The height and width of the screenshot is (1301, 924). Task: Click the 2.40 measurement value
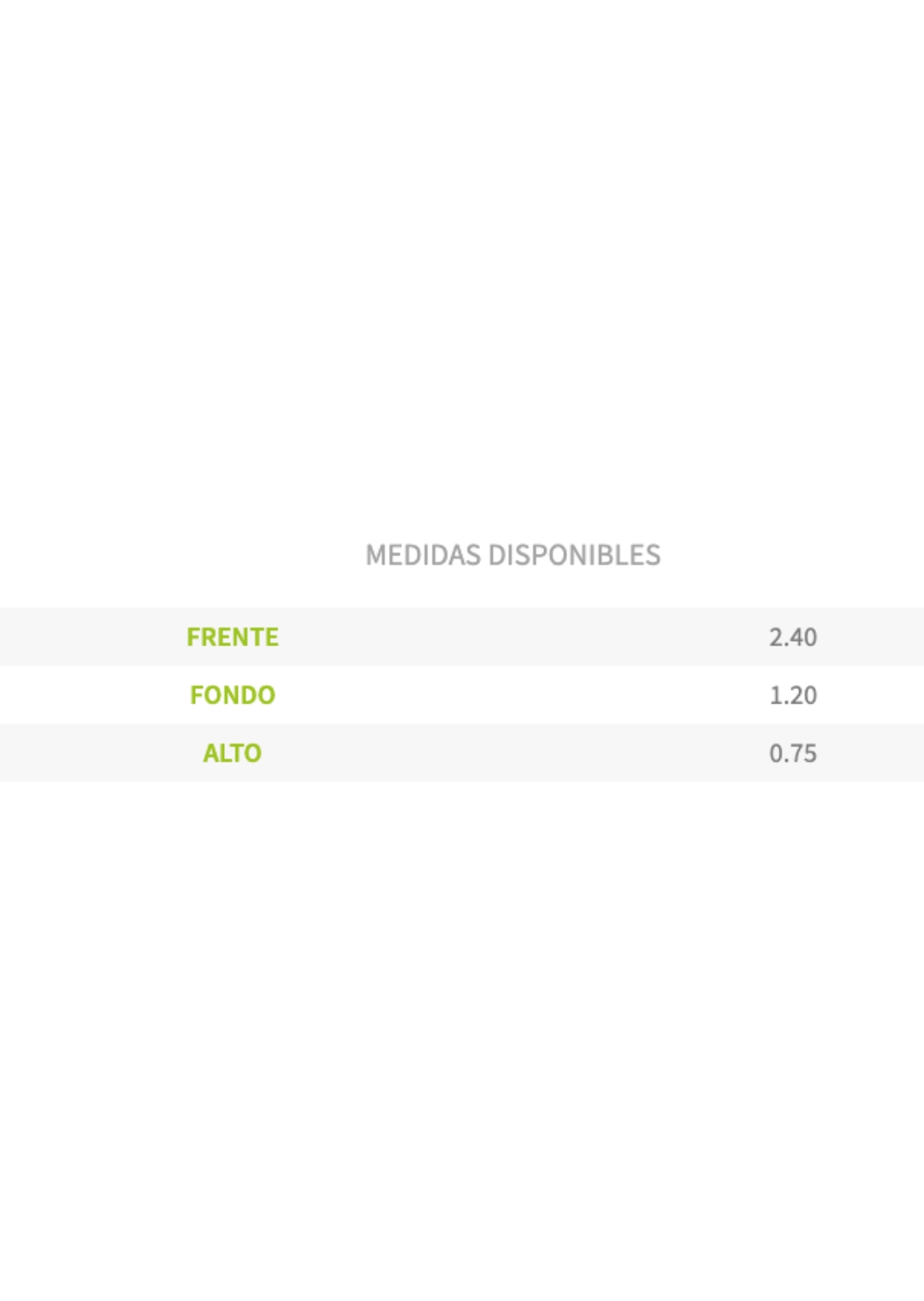point(792,637)
